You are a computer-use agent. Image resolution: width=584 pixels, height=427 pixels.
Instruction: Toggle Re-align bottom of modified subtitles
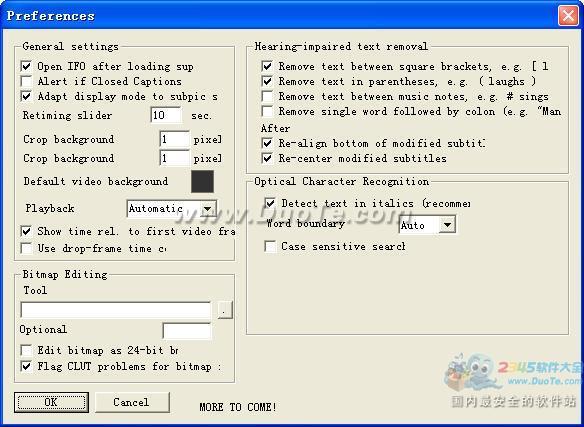(x=267, y=143)
